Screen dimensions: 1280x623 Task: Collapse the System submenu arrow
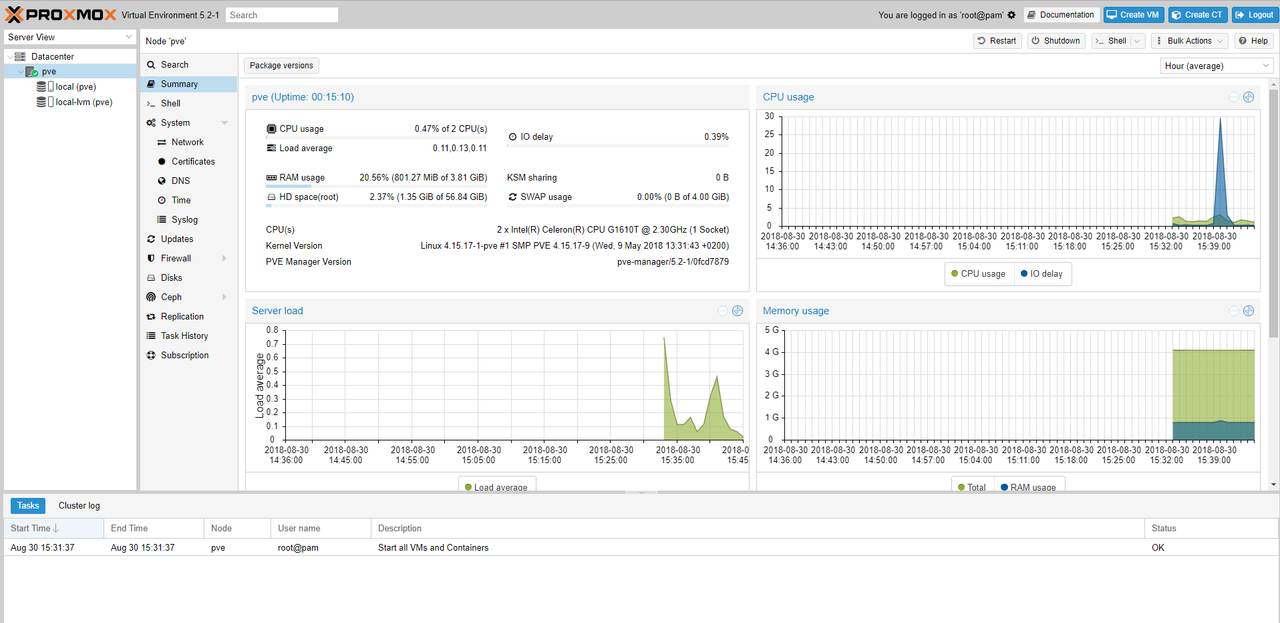point(224,123)
